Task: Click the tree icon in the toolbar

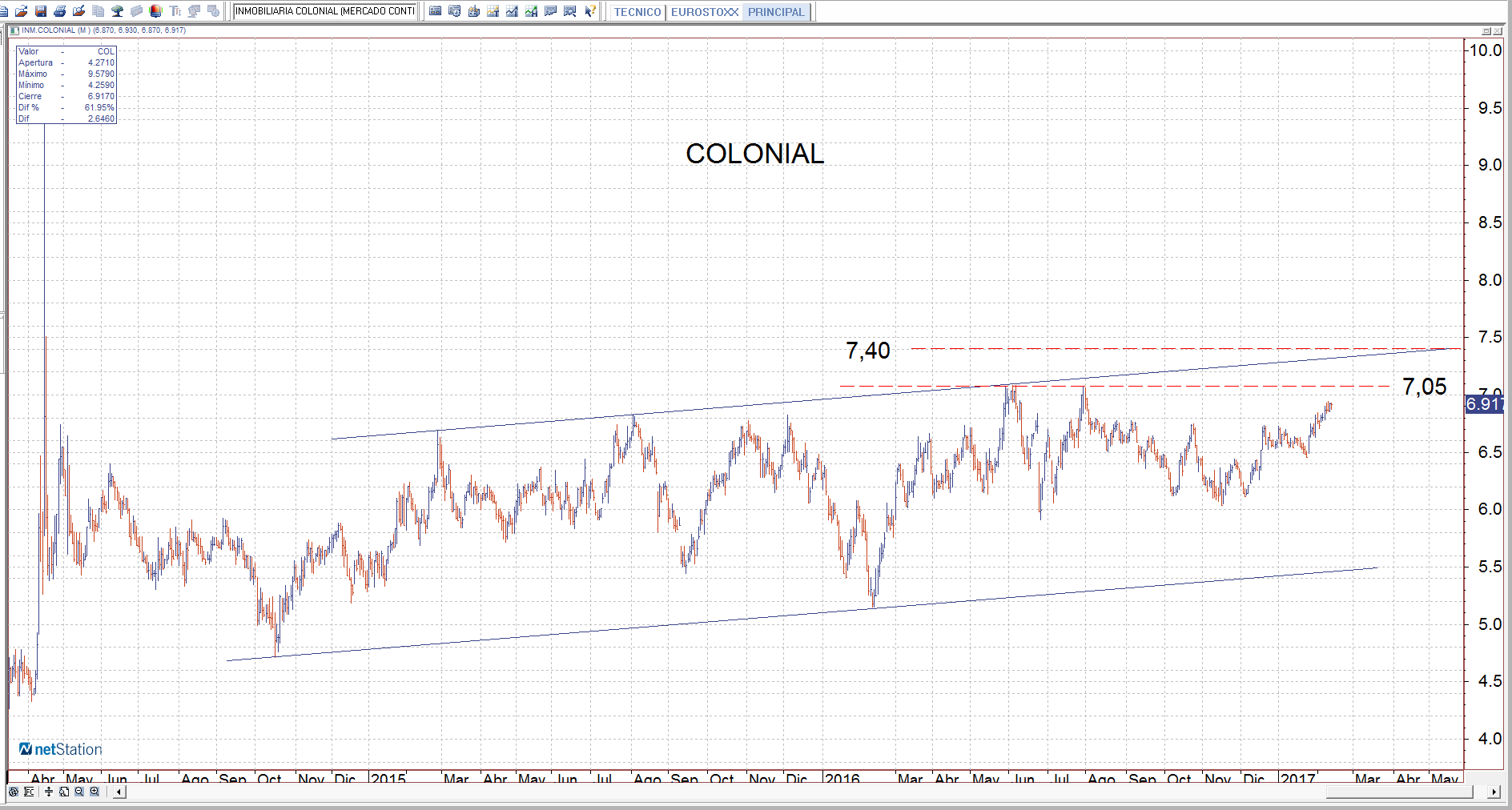Action: point(118,11)
